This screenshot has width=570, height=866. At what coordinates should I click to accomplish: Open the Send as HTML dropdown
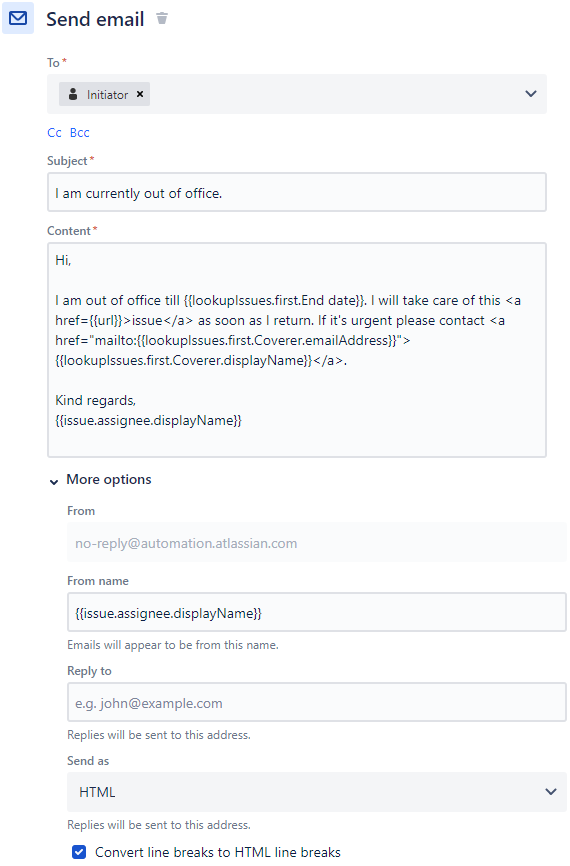tap(316, 792)
